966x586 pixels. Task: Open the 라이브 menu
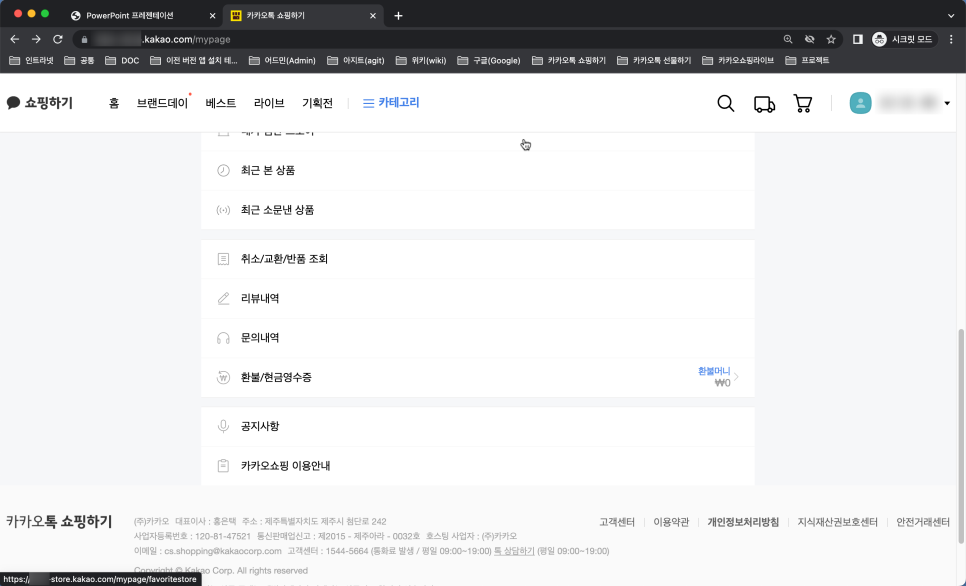(269, 103)
